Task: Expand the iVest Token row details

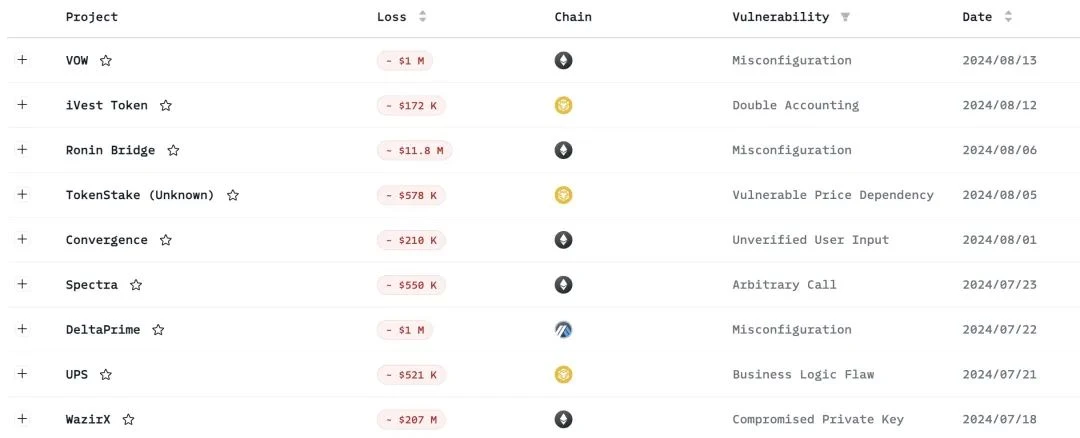Action: (x=22, y=105)
